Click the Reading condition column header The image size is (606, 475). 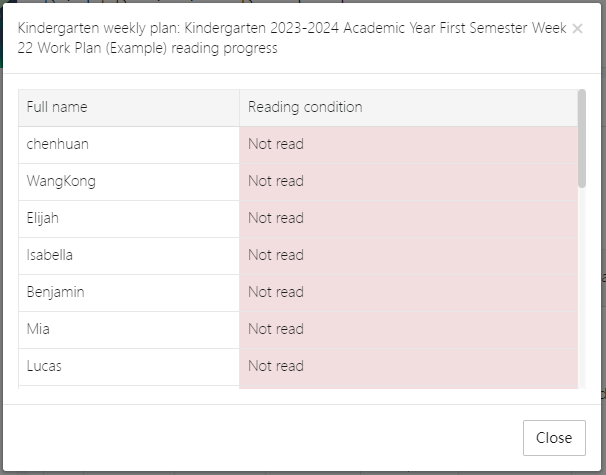pos(408,107)
